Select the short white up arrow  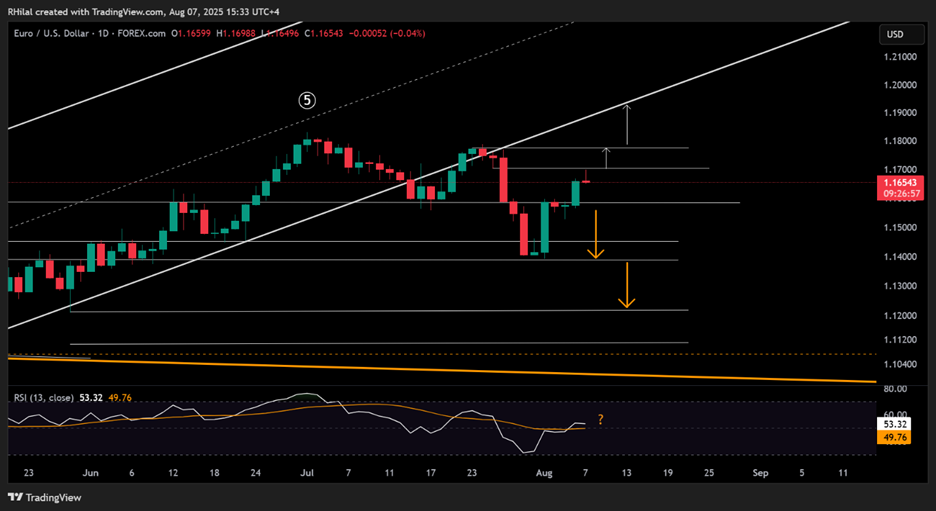coord(605,157)
